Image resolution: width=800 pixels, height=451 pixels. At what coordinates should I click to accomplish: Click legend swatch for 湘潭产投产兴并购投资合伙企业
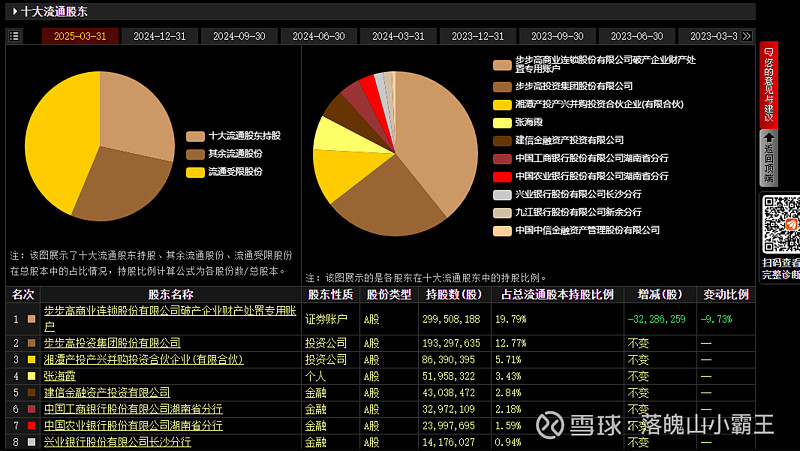[x=502, y=105]
